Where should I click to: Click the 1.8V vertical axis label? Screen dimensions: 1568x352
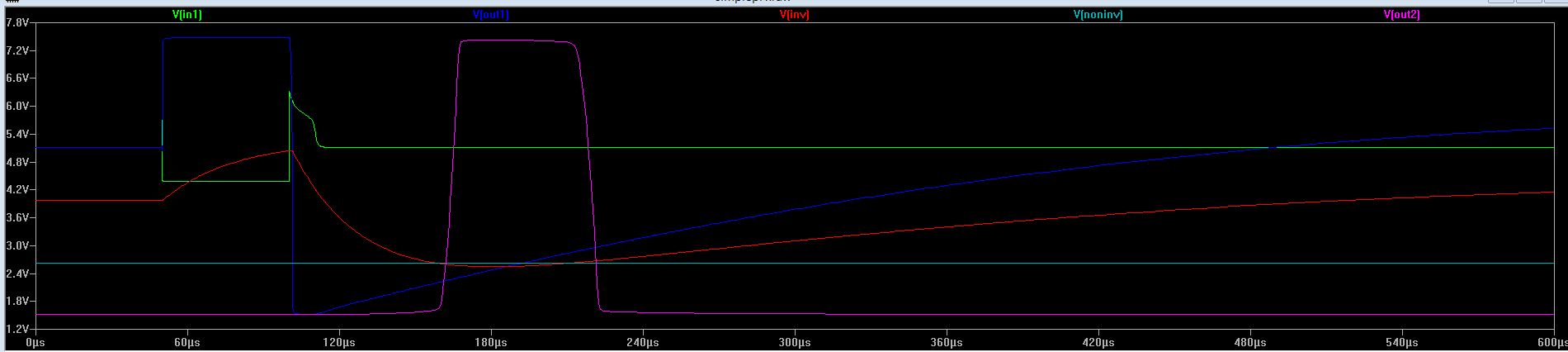(17, 301)
